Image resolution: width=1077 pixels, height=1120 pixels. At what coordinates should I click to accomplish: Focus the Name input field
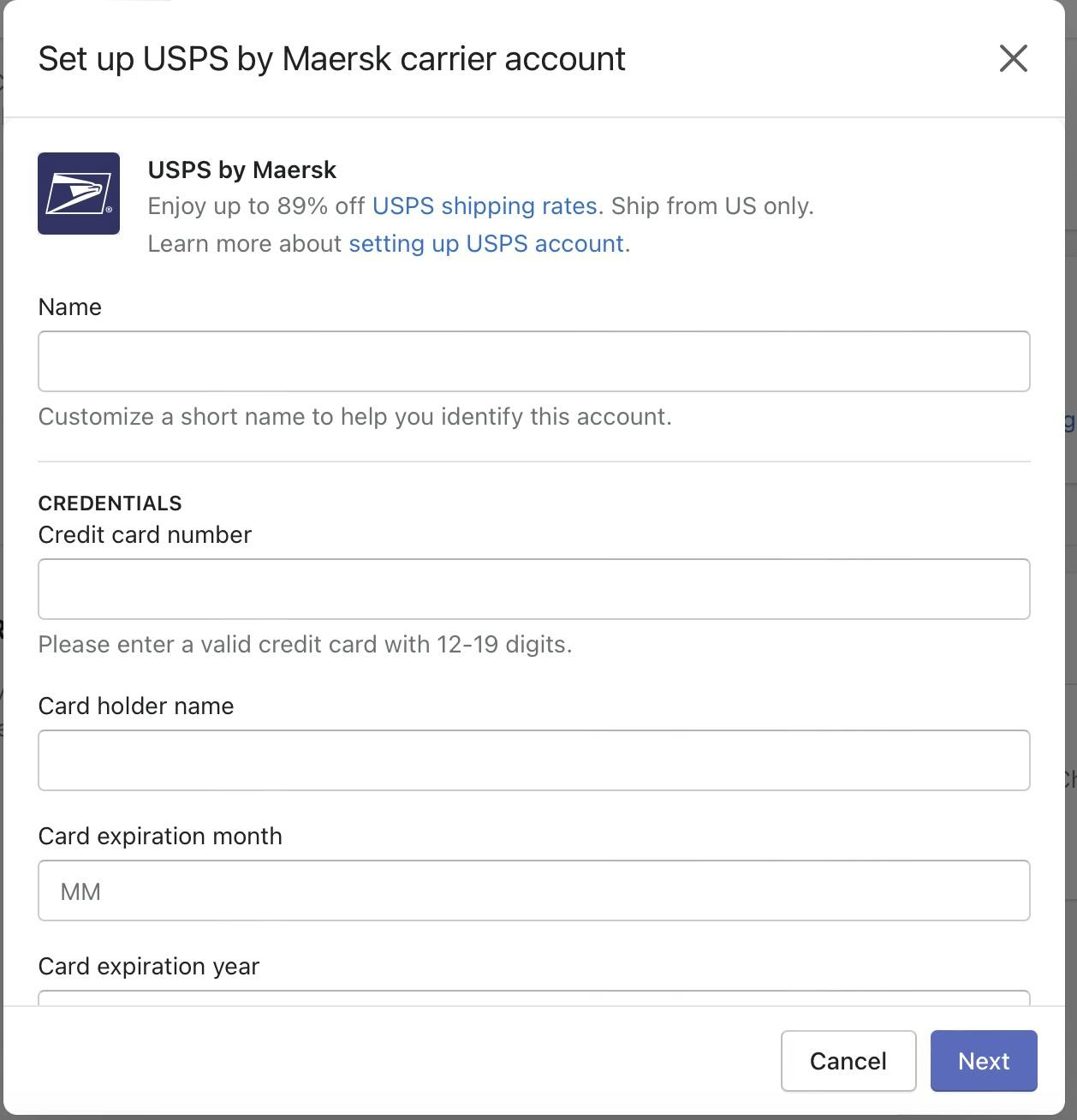coord(533,361)
